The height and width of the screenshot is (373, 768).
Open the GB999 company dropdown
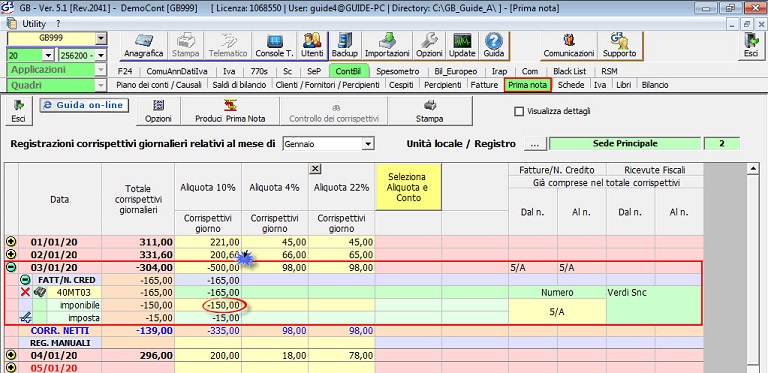[x=101, y=39]
